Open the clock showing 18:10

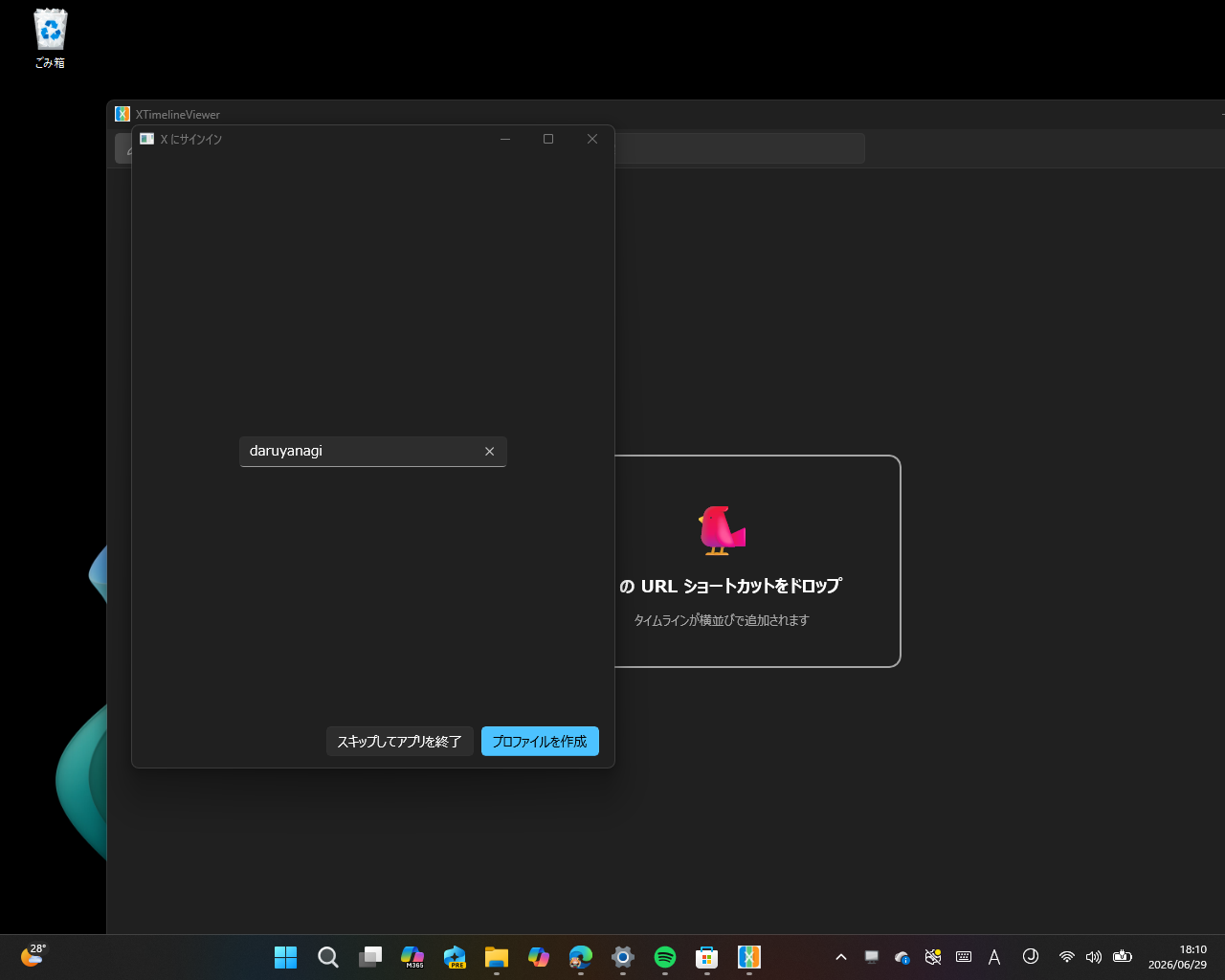[x=1178, y=957]
